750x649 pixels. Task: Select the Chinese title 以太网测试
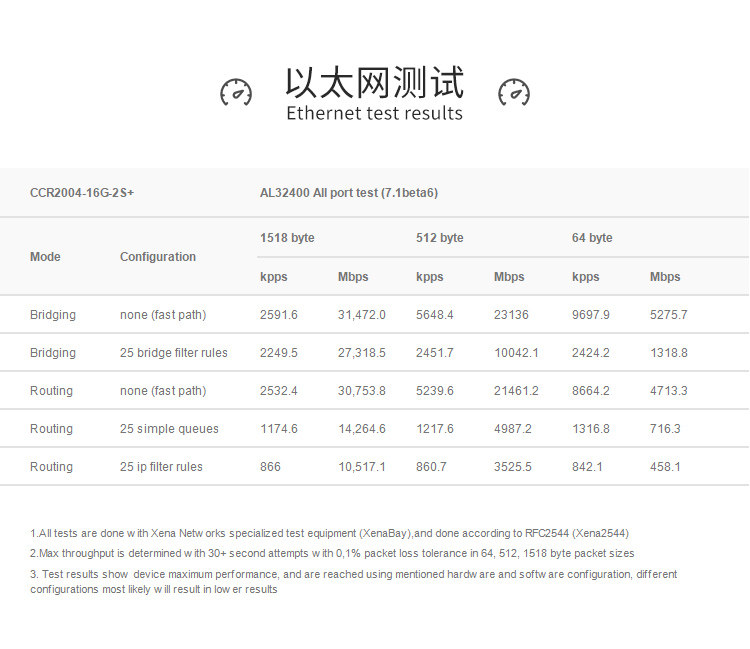tap(375, 83)
